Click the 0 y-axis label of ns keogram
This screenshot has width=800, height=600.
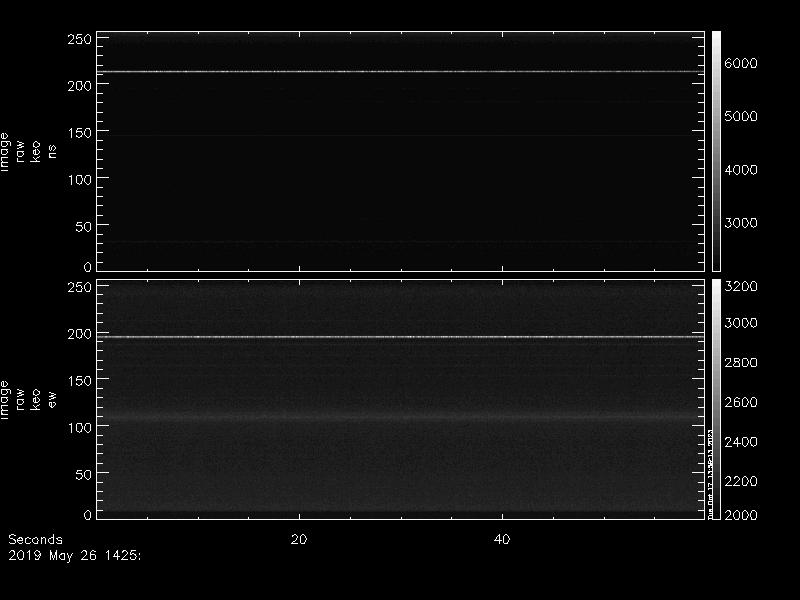tap(88, 267)
